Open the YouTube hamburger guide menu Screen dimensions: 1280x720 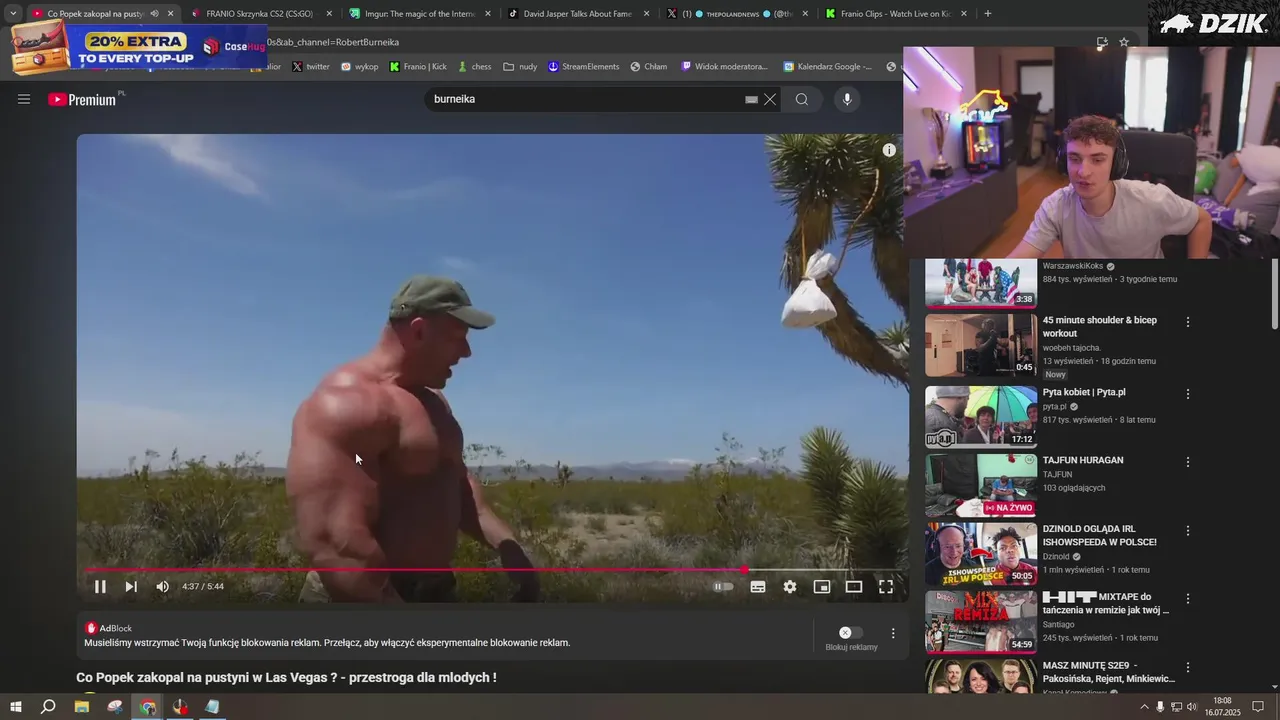click(24, 99)
